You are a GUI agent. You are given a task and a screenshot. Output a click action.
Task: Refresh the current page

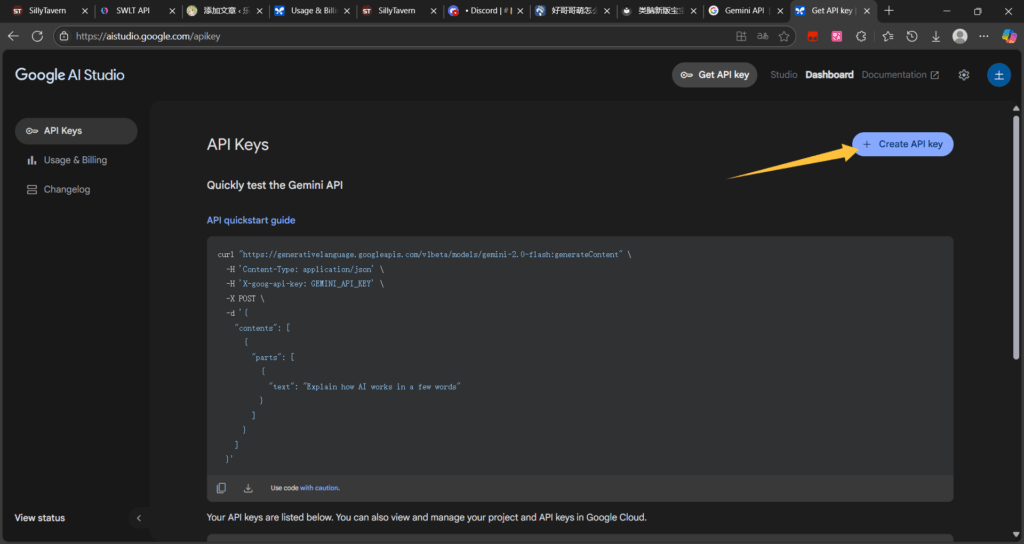click(37, 36)
